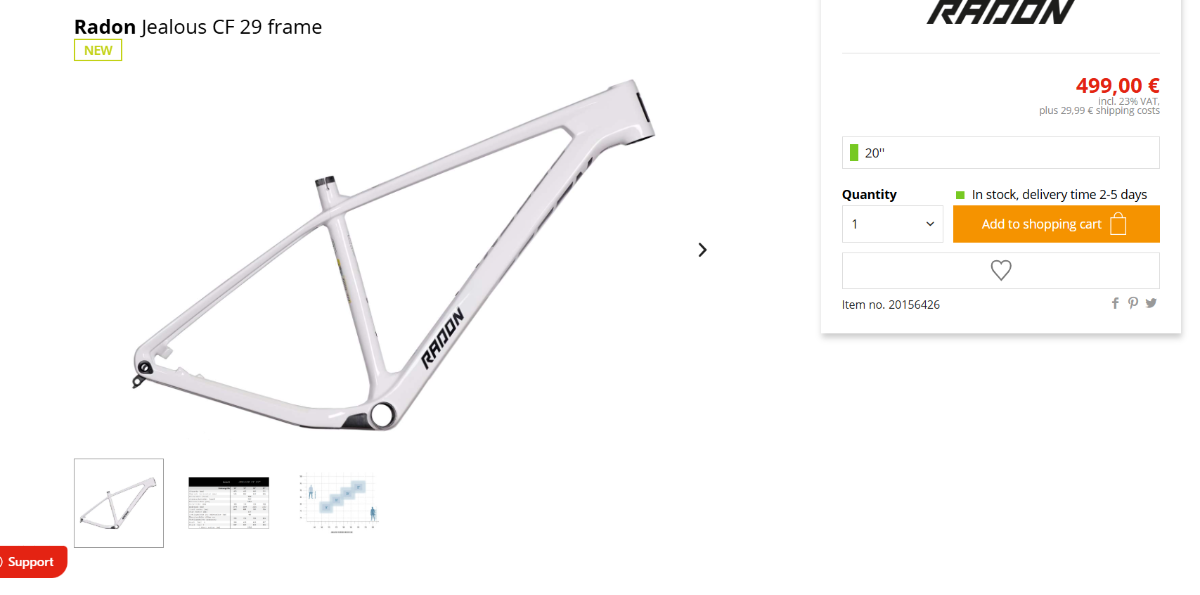
Task: Expand quantity selector chevron
Action: [930, 225]
